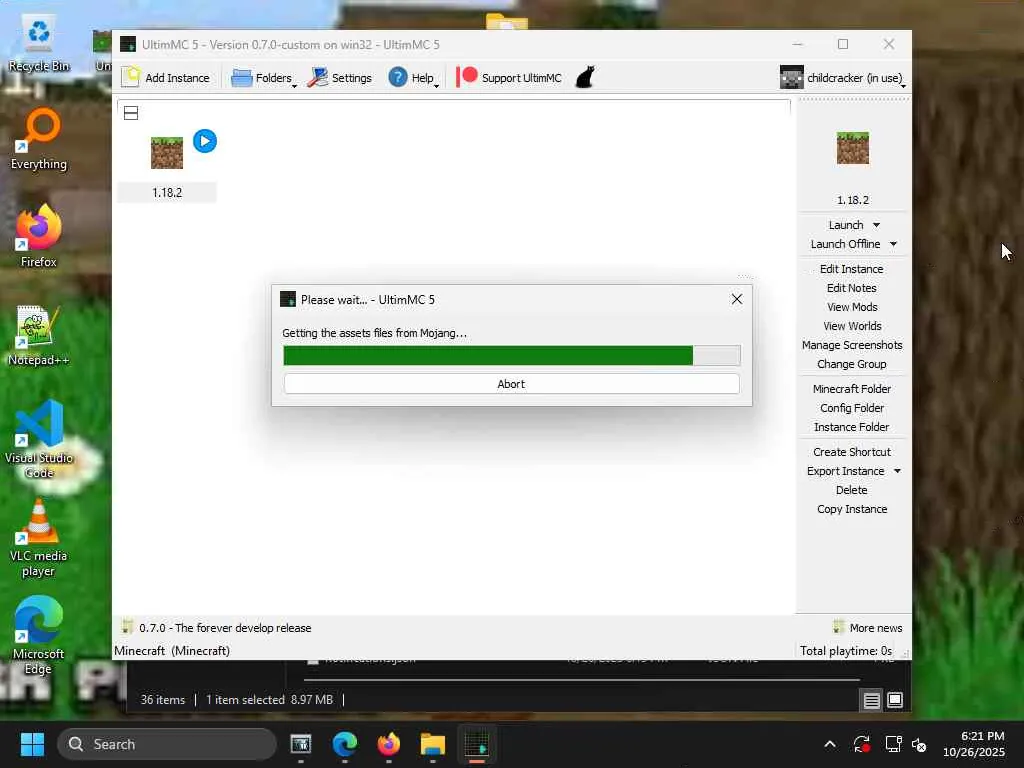Viewport: 1024px width, 768px height.
Task: Open the Folders toolbar menu
Action: [x=263, y=78]
